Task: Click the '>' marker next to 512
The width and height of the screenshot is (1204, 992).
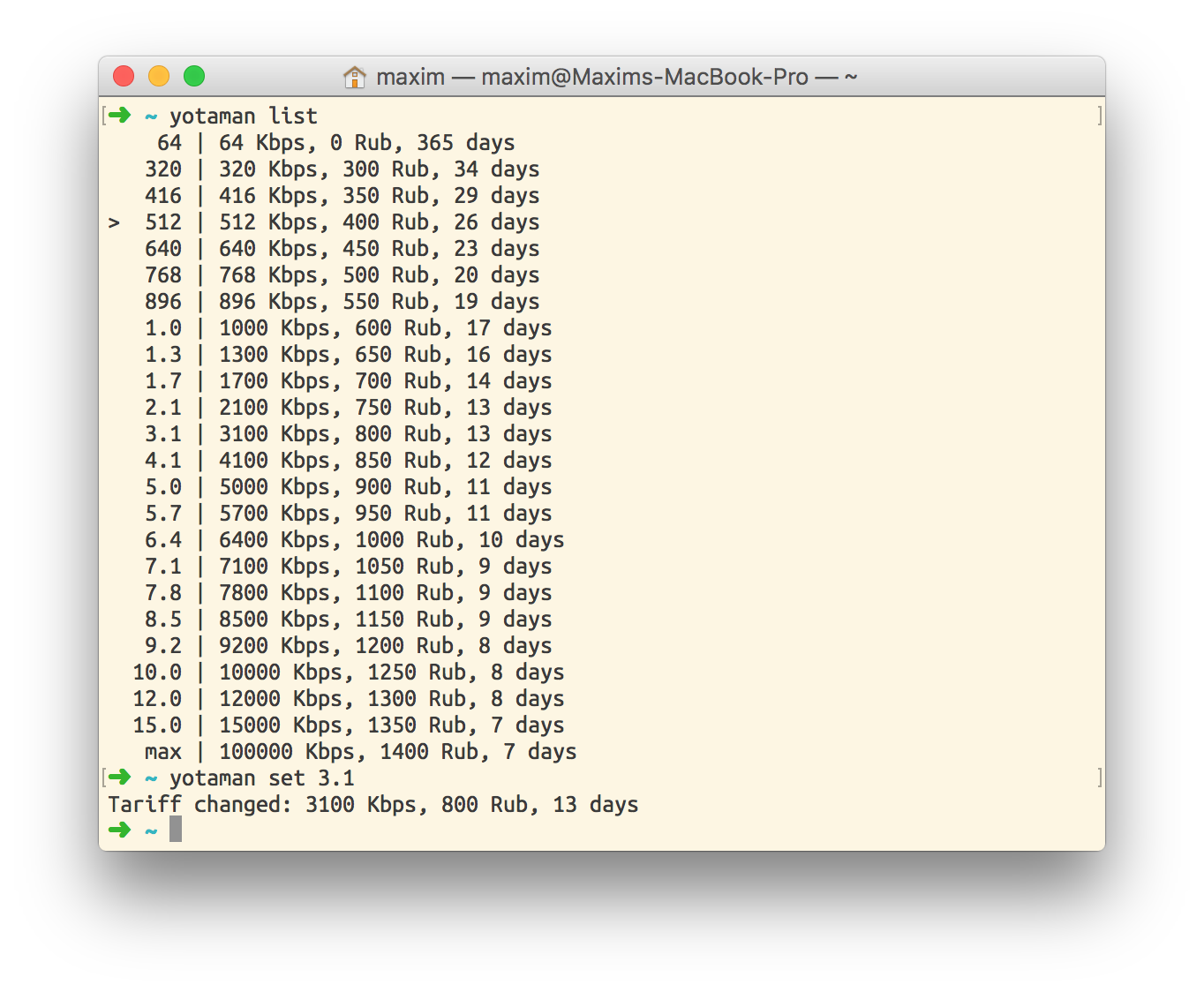Action: click(114, 222)
